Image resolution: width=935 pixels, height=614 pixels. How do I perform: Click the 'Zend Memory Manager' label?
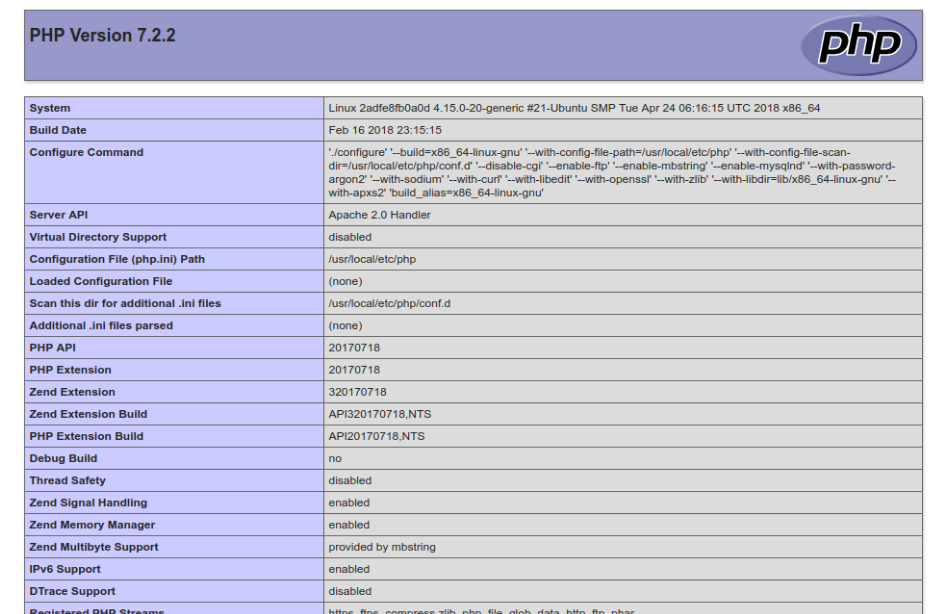coord(92,525)
